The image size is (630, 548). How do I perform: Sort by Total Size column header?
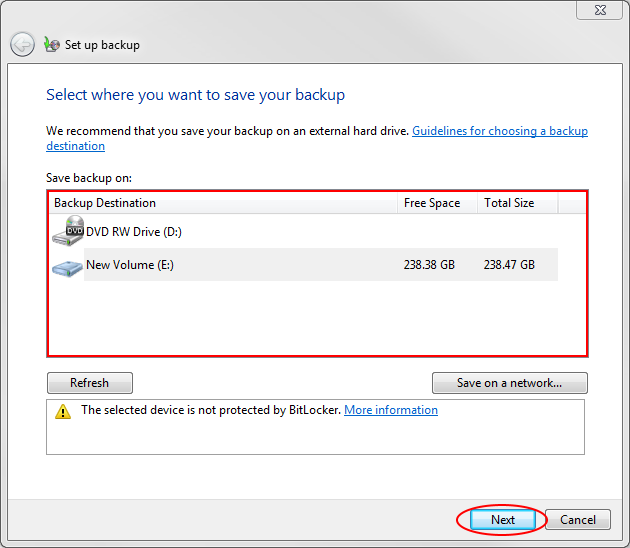point(518,203)
